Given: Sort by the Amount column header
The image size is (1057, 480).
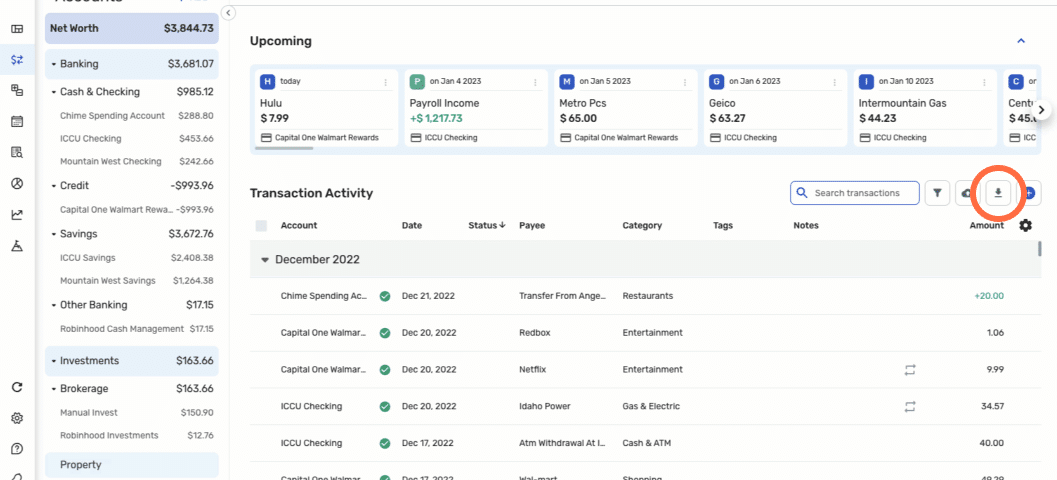Looking at the screenshot, I should click(987, 226).
